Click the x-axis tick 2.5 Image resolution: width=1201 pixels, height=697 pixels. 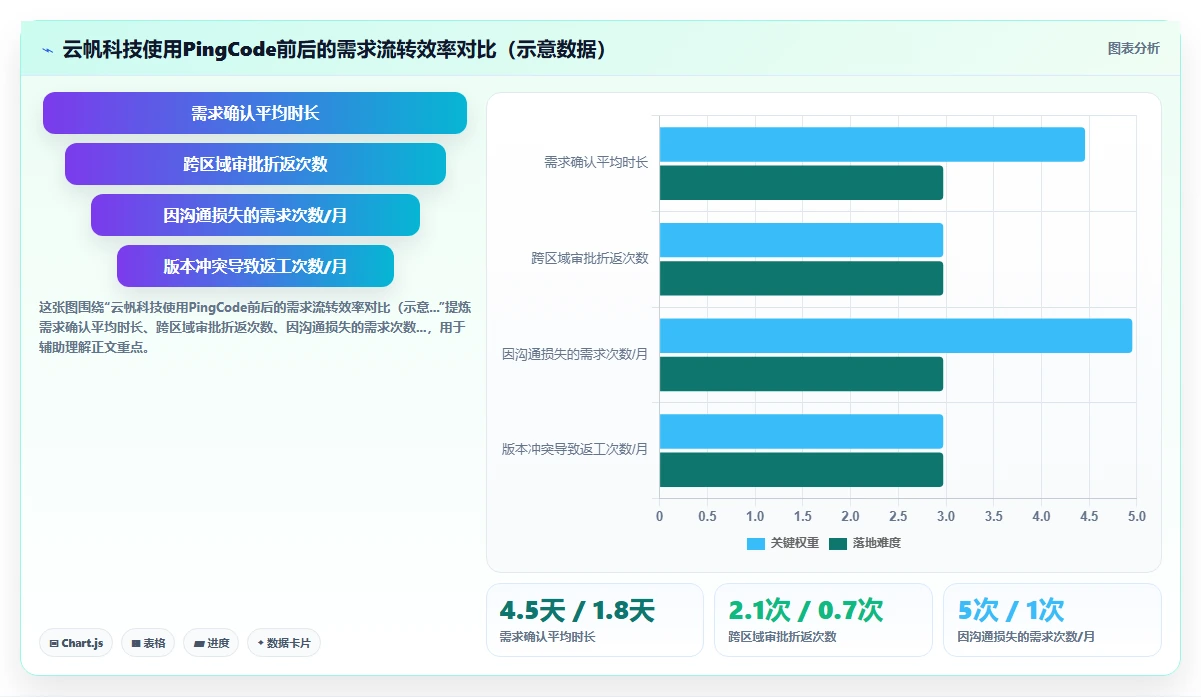(898, 517)
